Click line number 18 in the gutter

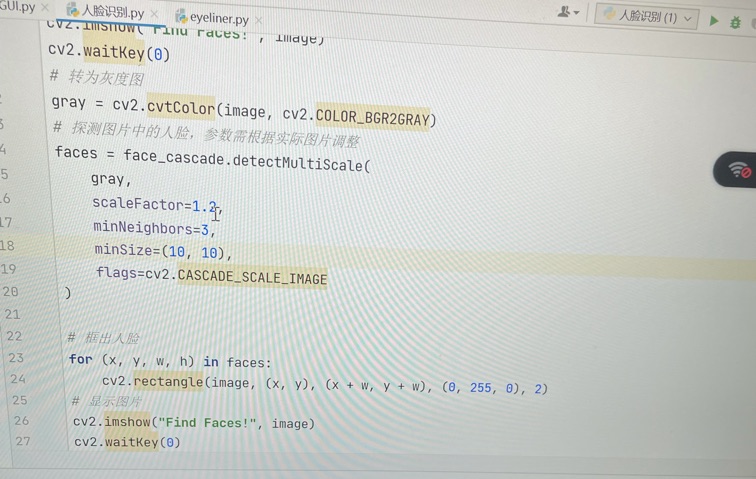pos(7,246)
